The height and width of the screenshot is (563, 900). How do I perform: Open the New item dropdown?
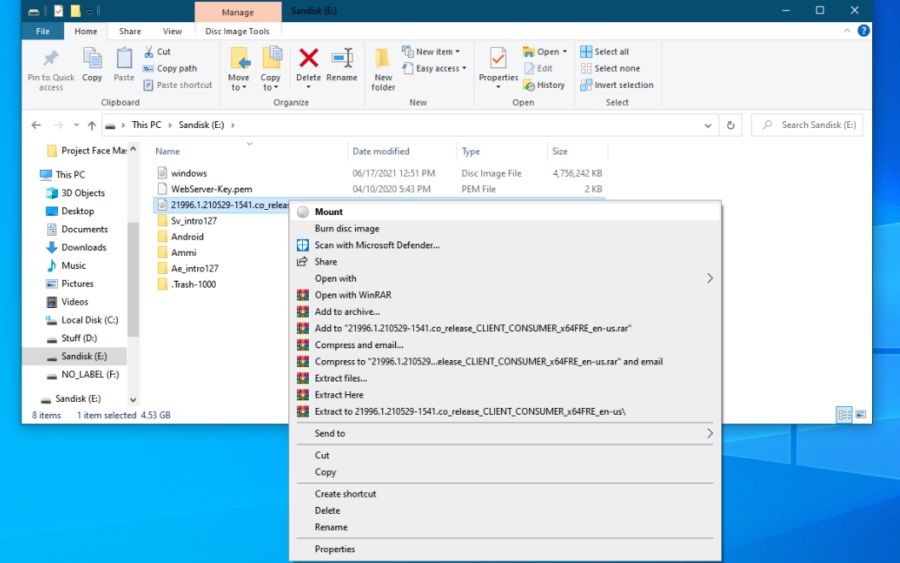coord(432,52)
